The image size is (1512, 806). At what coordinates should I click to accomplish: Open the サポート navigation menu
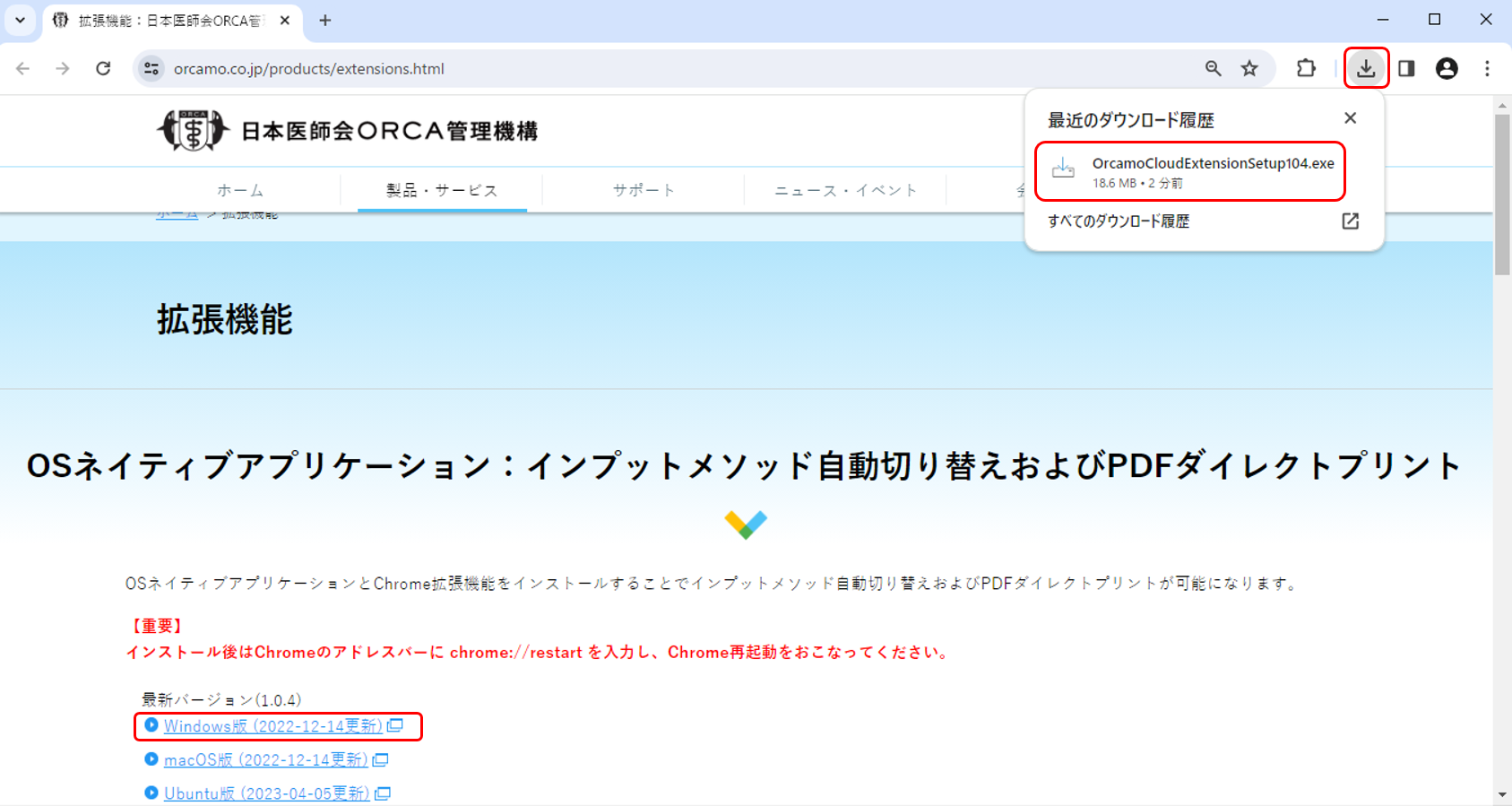coord(644,190)
